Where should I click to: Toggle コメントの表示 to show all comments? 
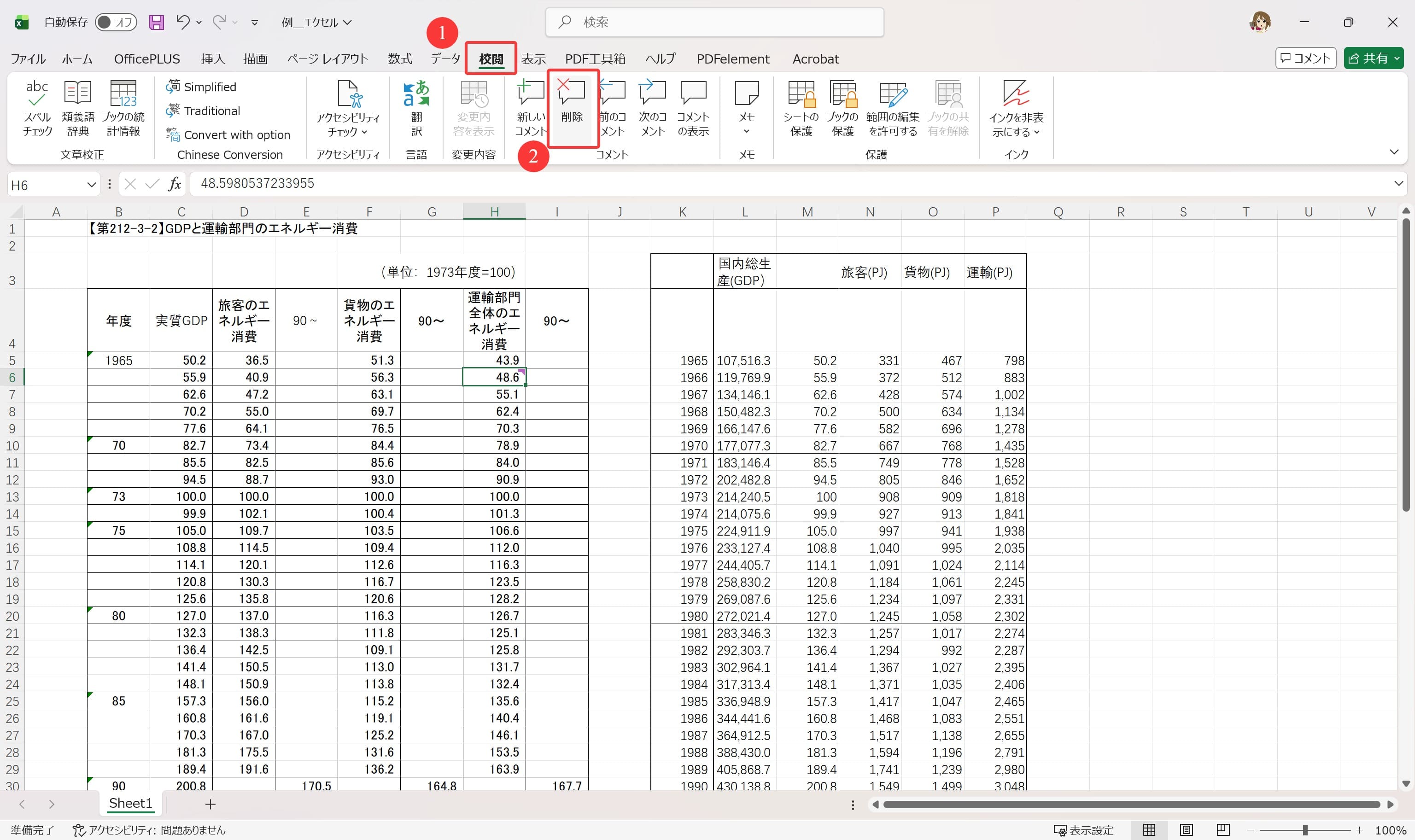[693, 108]
